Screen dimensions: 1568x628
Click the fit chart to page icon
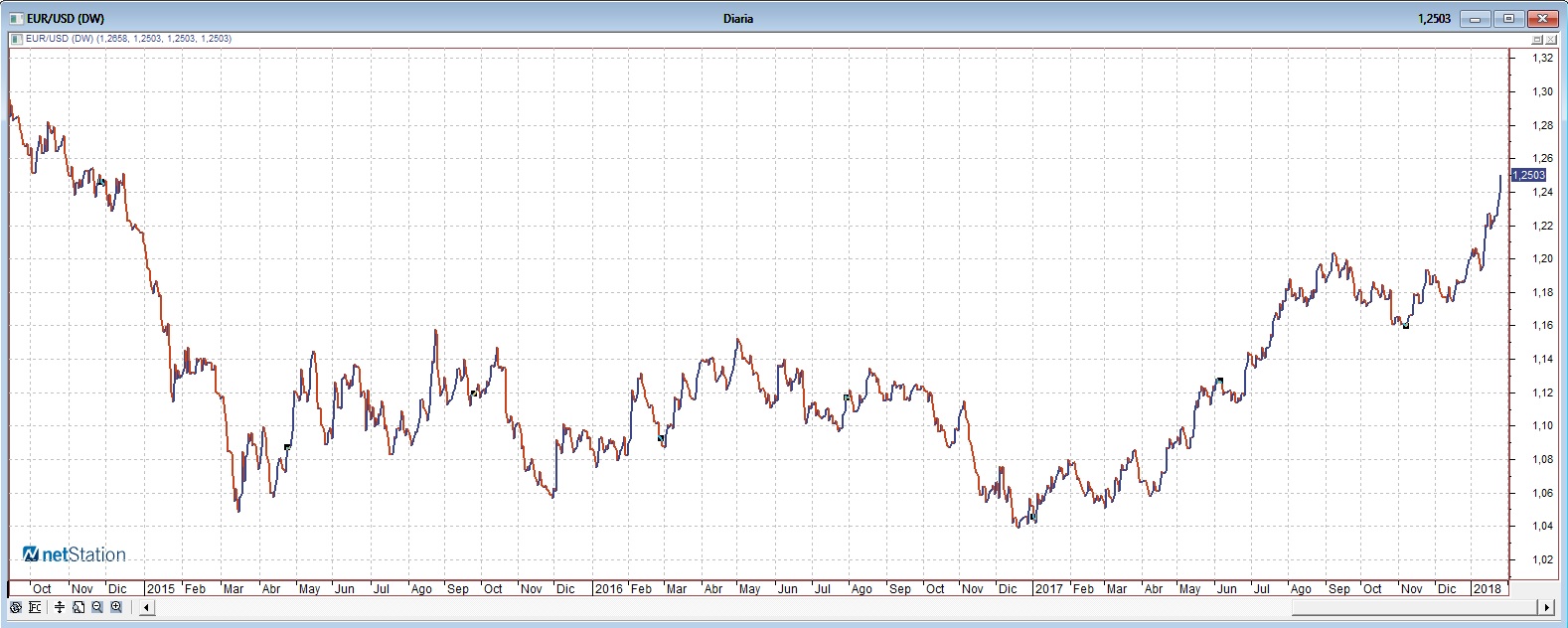(78, 607)
